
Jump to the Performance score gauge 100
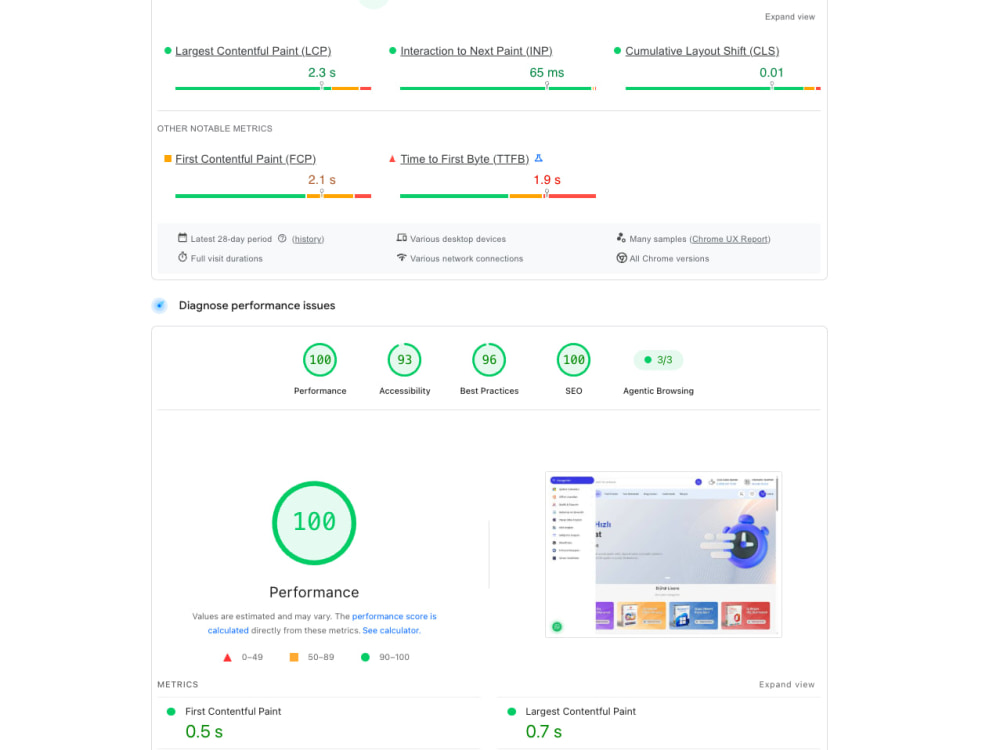tap(320, 360)
